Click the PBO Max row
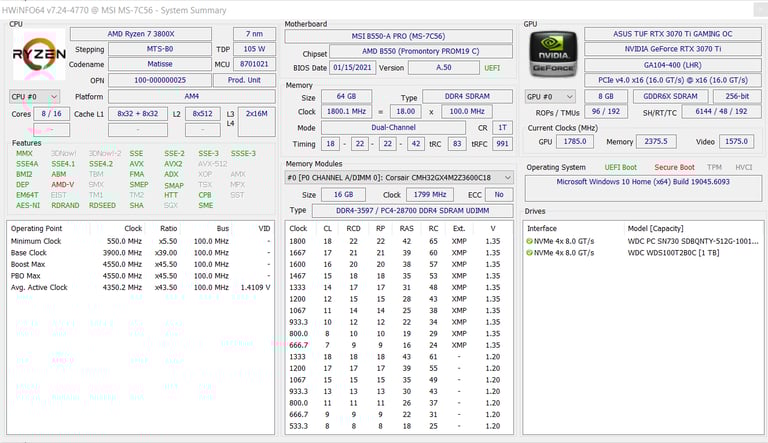 point(141,276)
